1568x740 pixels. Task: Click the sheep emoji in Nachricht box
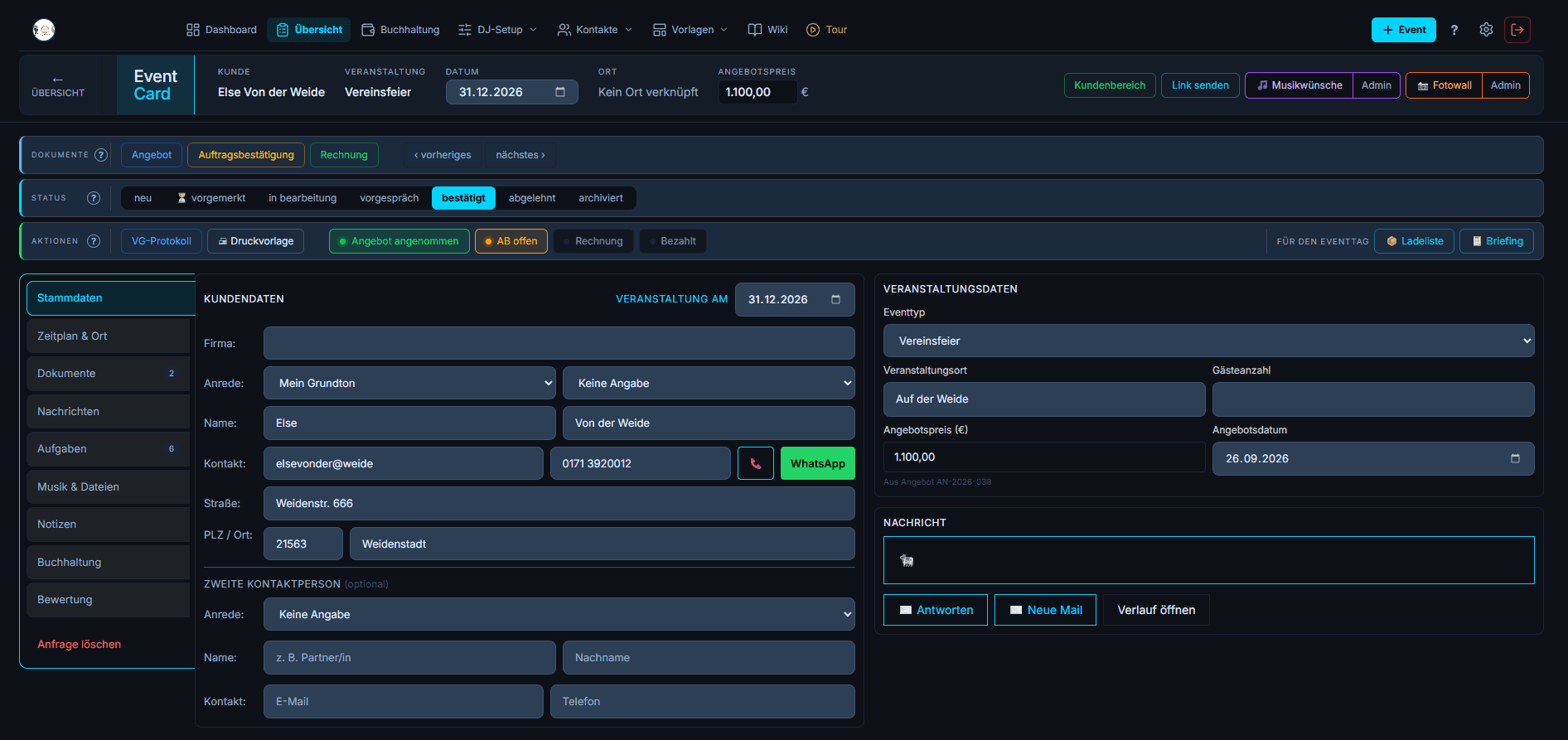[907, 561]
